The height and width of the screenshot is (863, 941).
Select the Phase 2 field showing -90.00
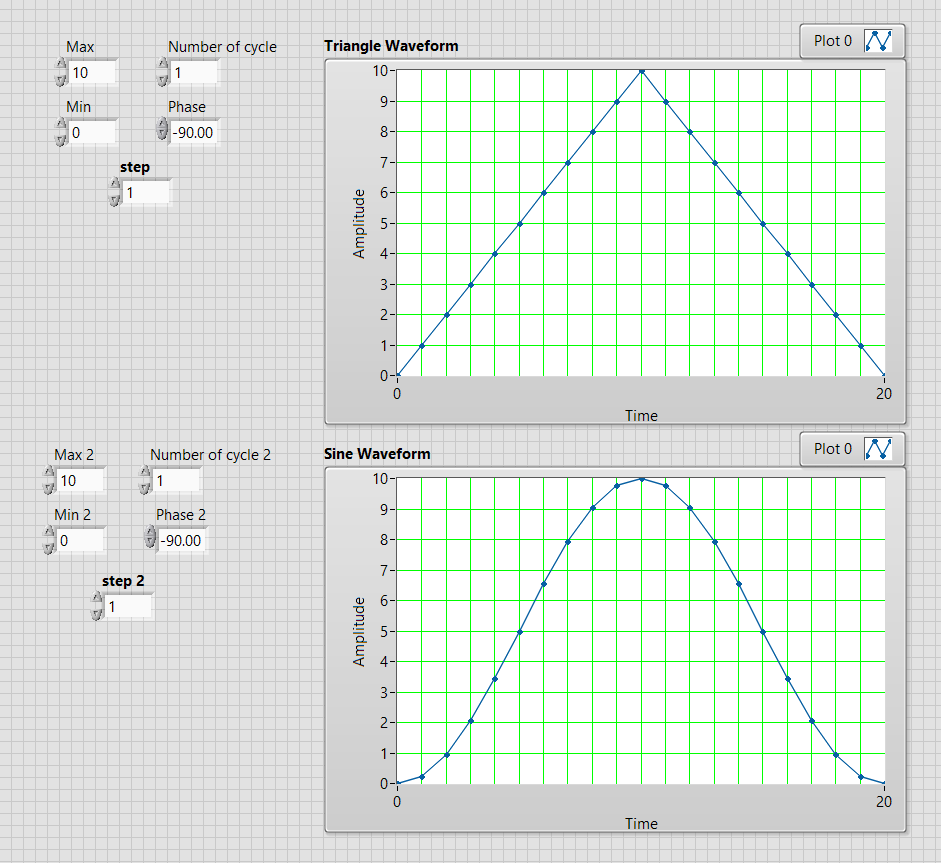pyautogui.click(x=182, y=541)
